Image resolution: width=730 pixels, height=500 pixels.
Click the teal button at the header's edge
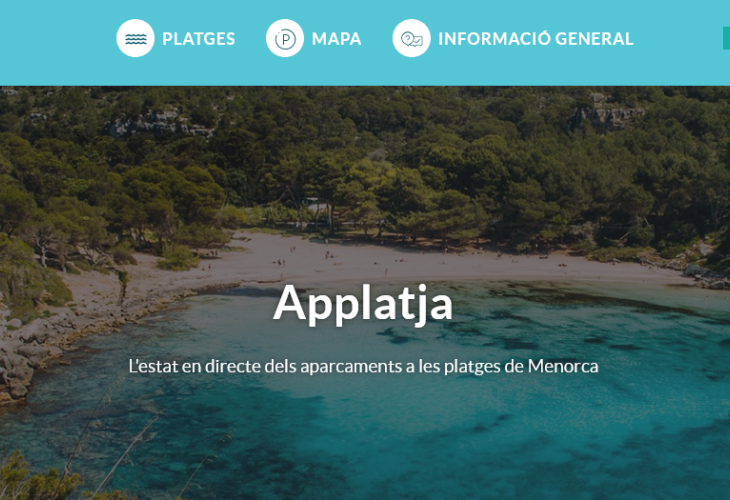[726, 38]
